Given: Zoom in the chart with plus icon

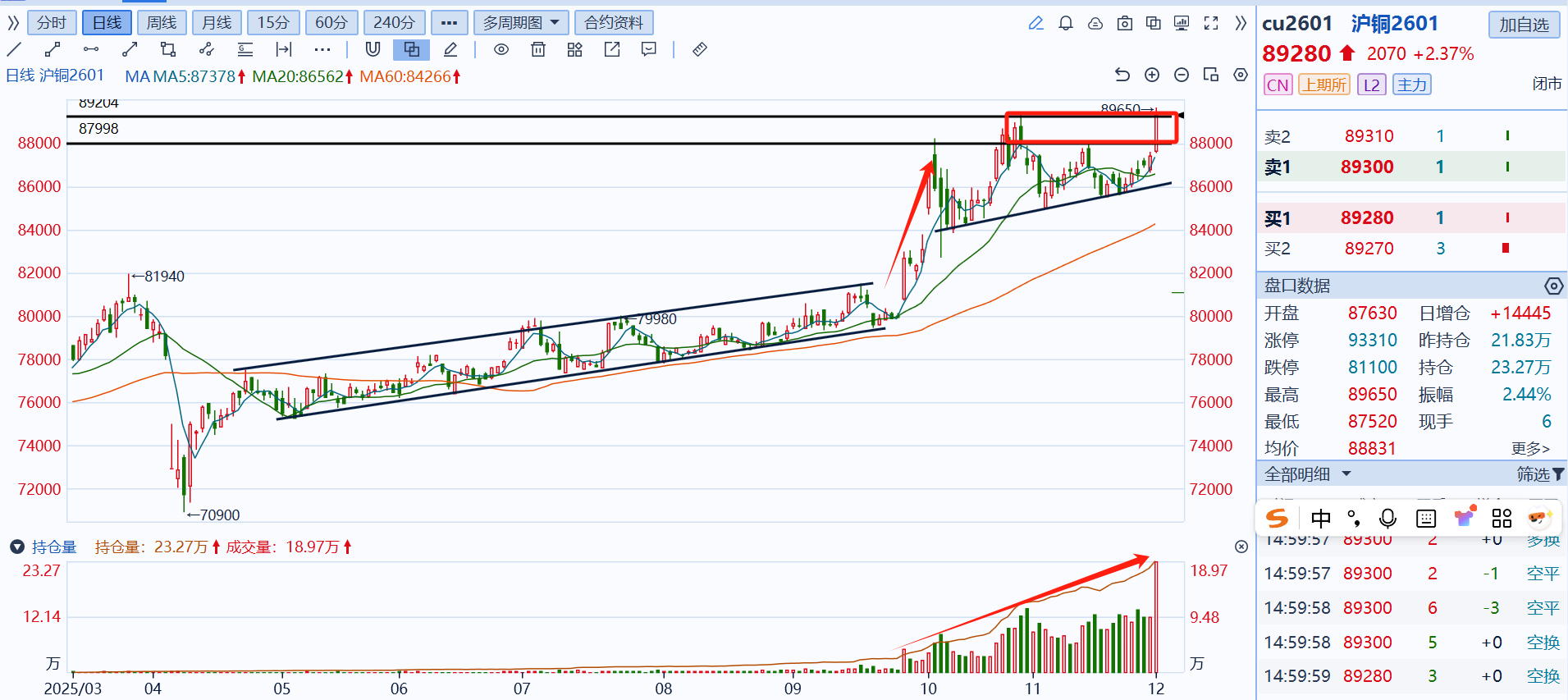Looking at the screenshot, I should pyautogui.click(x=1152, y=75).
